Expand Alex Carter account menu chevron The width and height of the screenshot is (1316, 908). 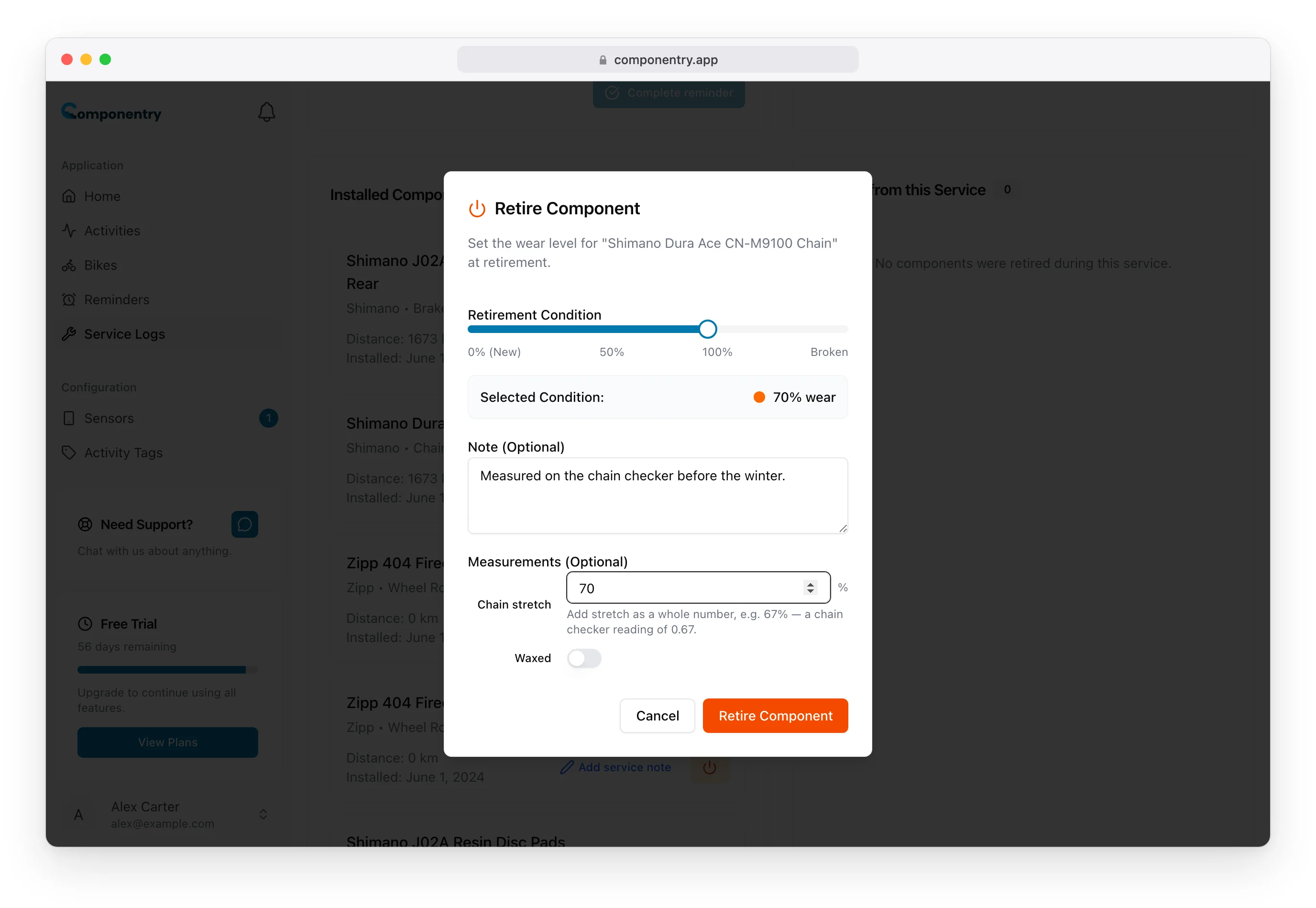[x=263, y=814]
